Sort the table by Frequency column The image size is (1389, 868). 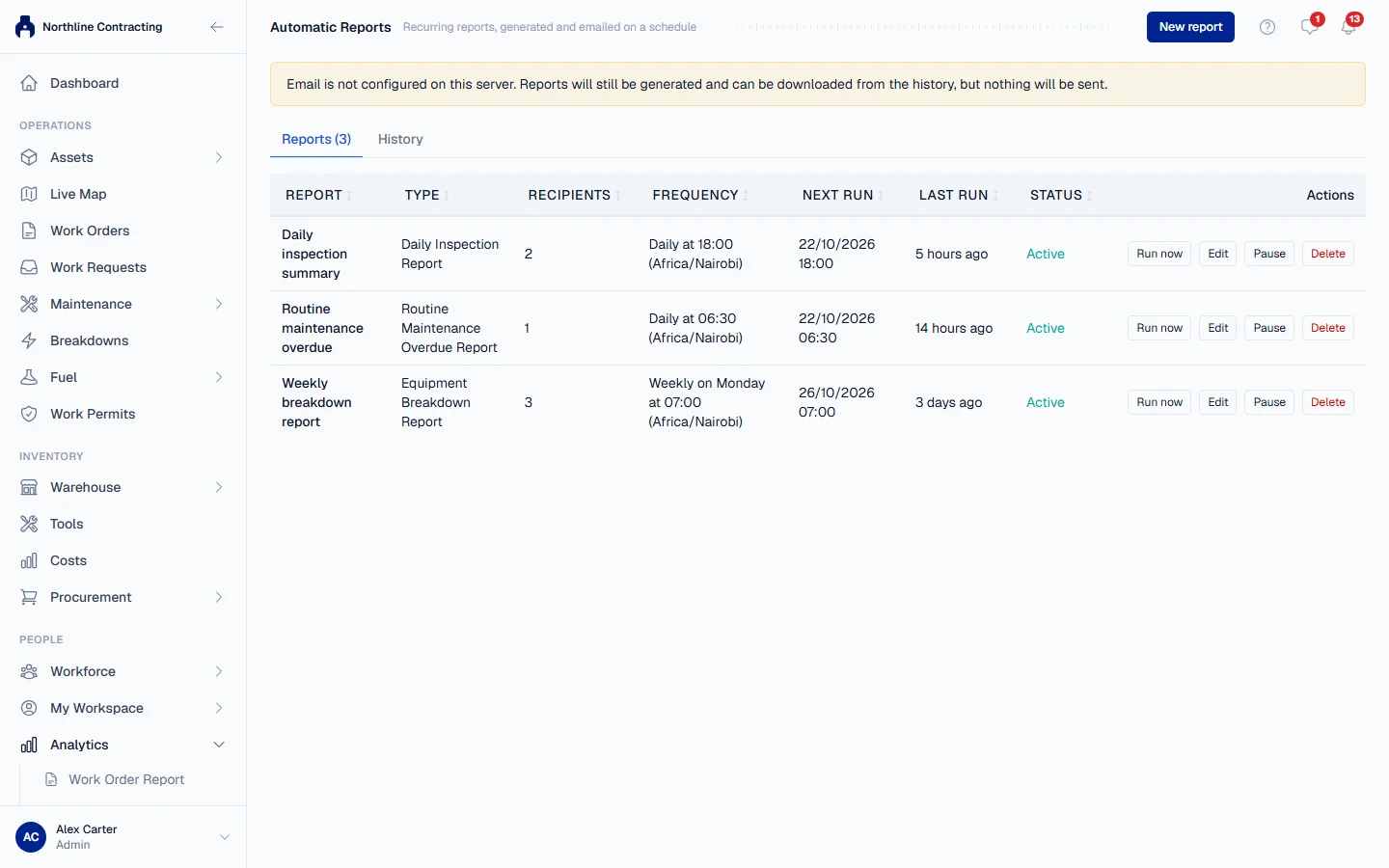pyautogui.click(x=701, y=195)
